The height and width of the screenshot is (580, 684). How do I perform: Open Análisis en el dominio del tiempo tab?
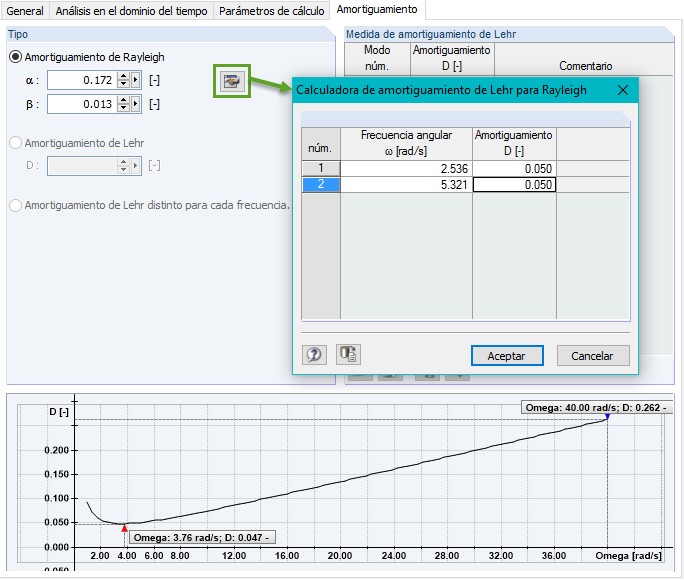[131, 11]
